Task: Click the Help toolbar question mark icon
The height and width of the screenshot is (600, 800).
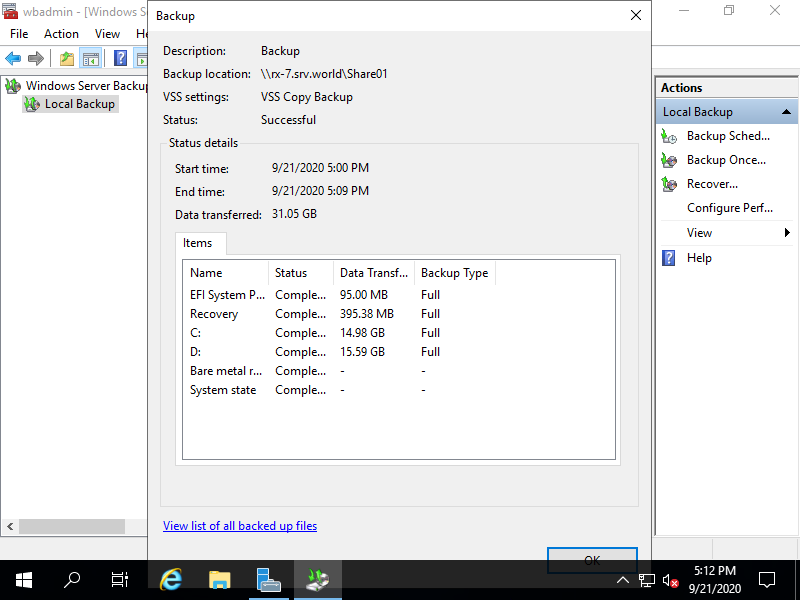Action: 118,57
